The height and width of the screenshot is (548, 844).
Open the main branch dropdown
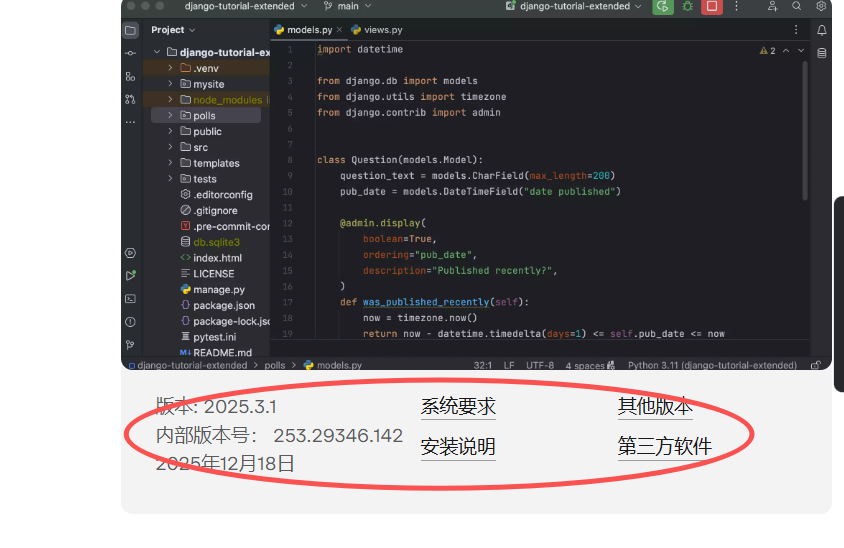coord(348,6)
